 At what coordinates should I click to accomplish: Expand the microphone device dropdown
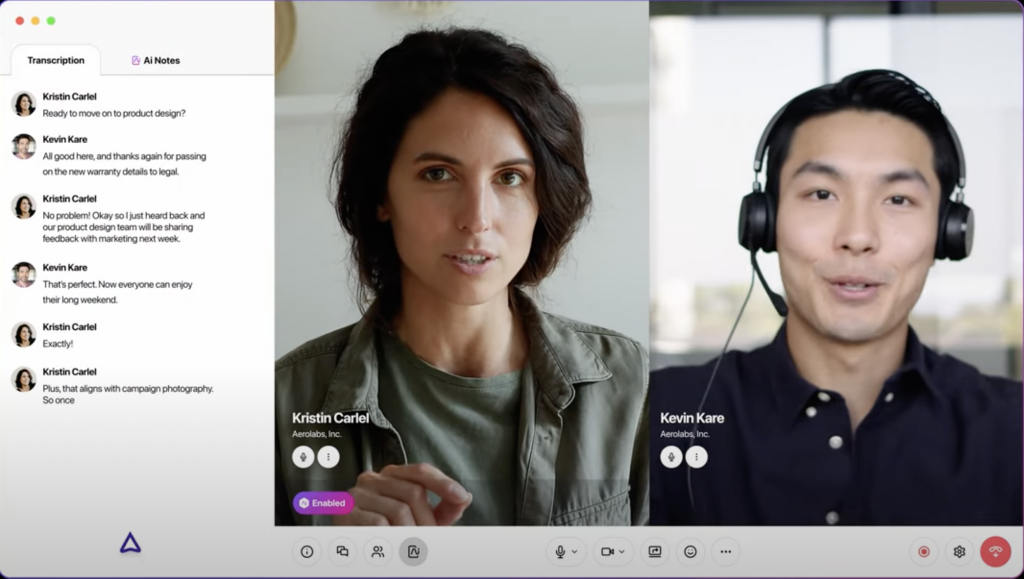[x=572, y=551]
